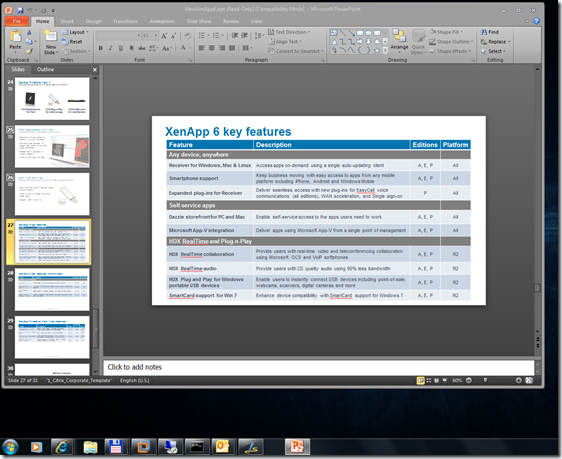This screenshot has height=459, width=562.
Task: Click the Find button
Action: pyautogui.click(x=490, y=32)
